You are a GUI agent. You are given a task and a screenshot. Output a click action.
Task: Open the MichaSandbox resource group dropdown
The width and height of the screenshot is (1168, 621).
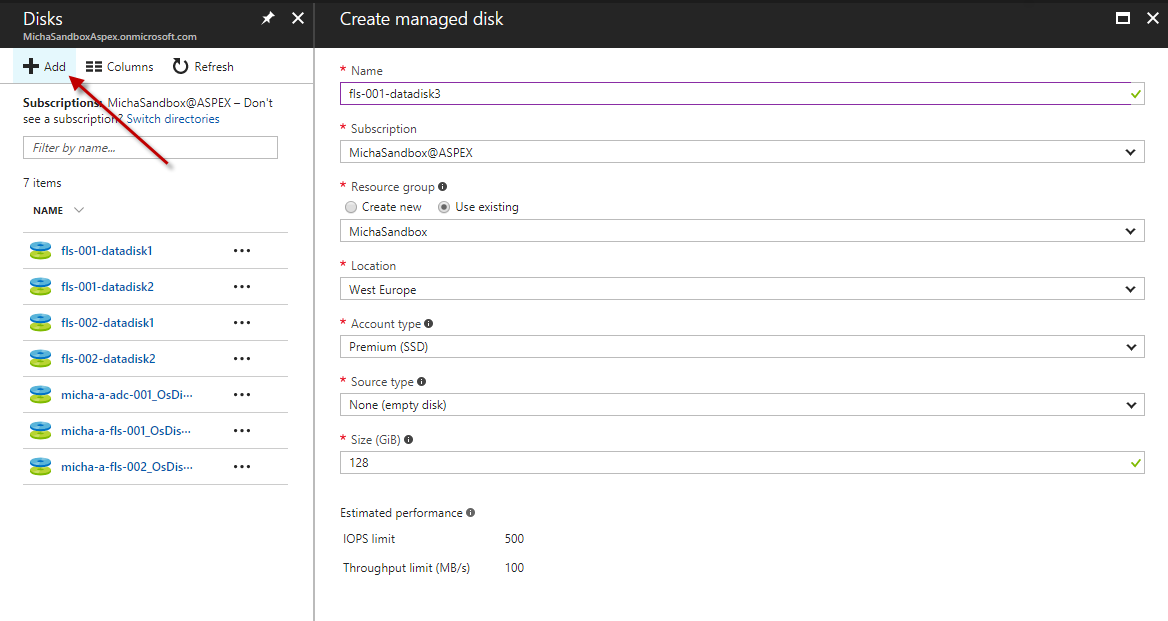(x=742, y=232)
